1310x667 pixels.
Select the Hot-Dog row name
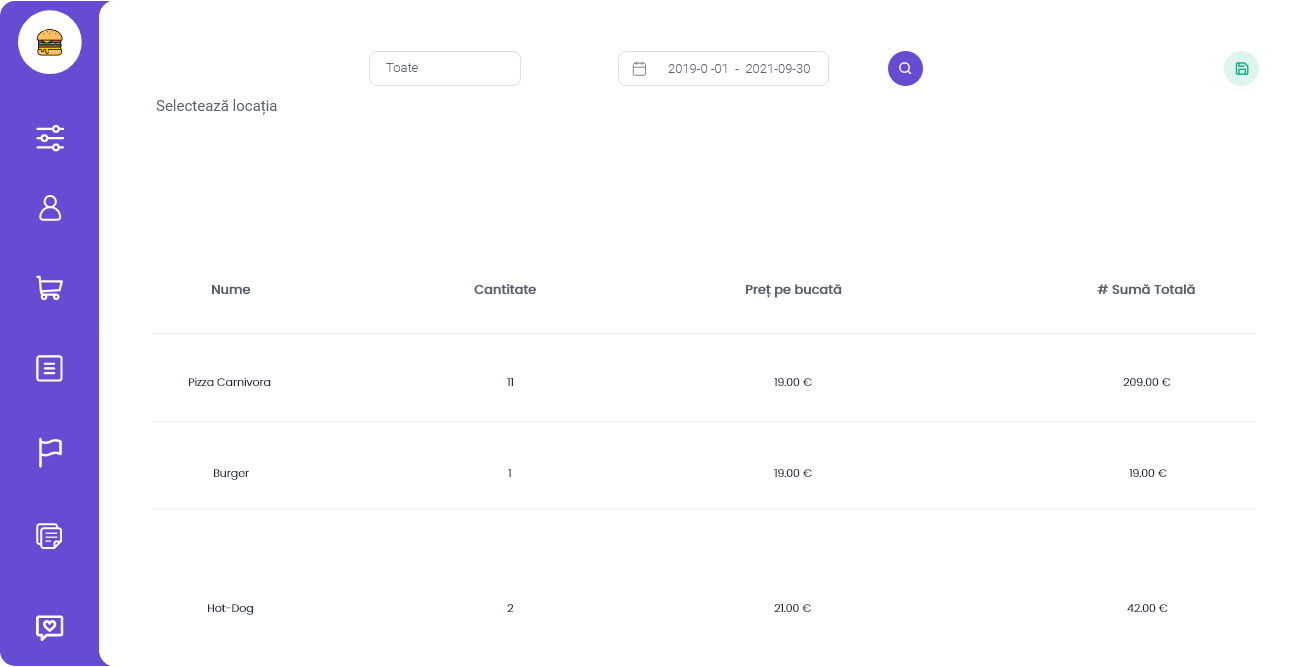pos(231,608)
